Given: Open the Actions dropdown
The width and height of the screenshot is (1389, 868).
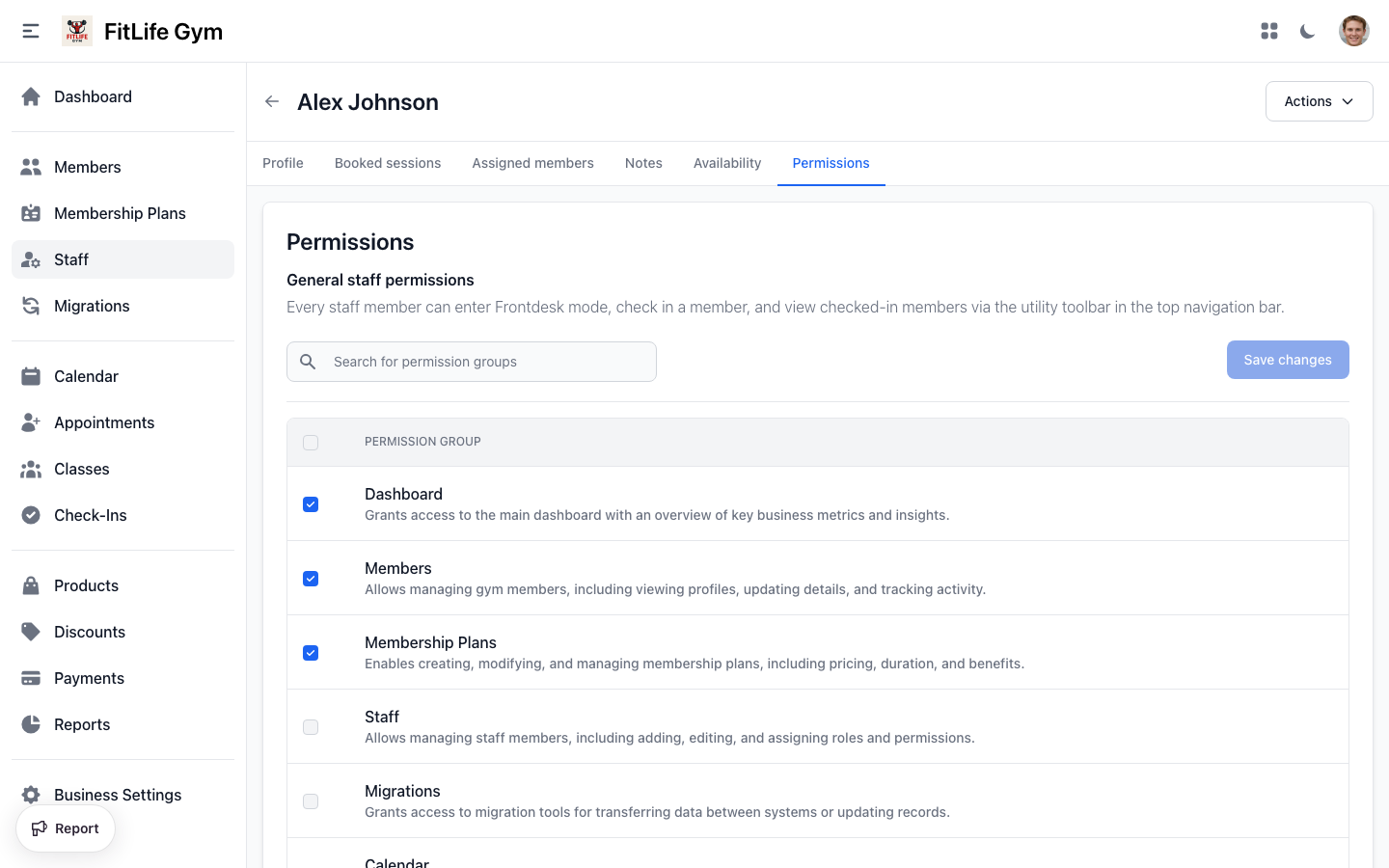Looking at the screenshot, I should 1319,100.
